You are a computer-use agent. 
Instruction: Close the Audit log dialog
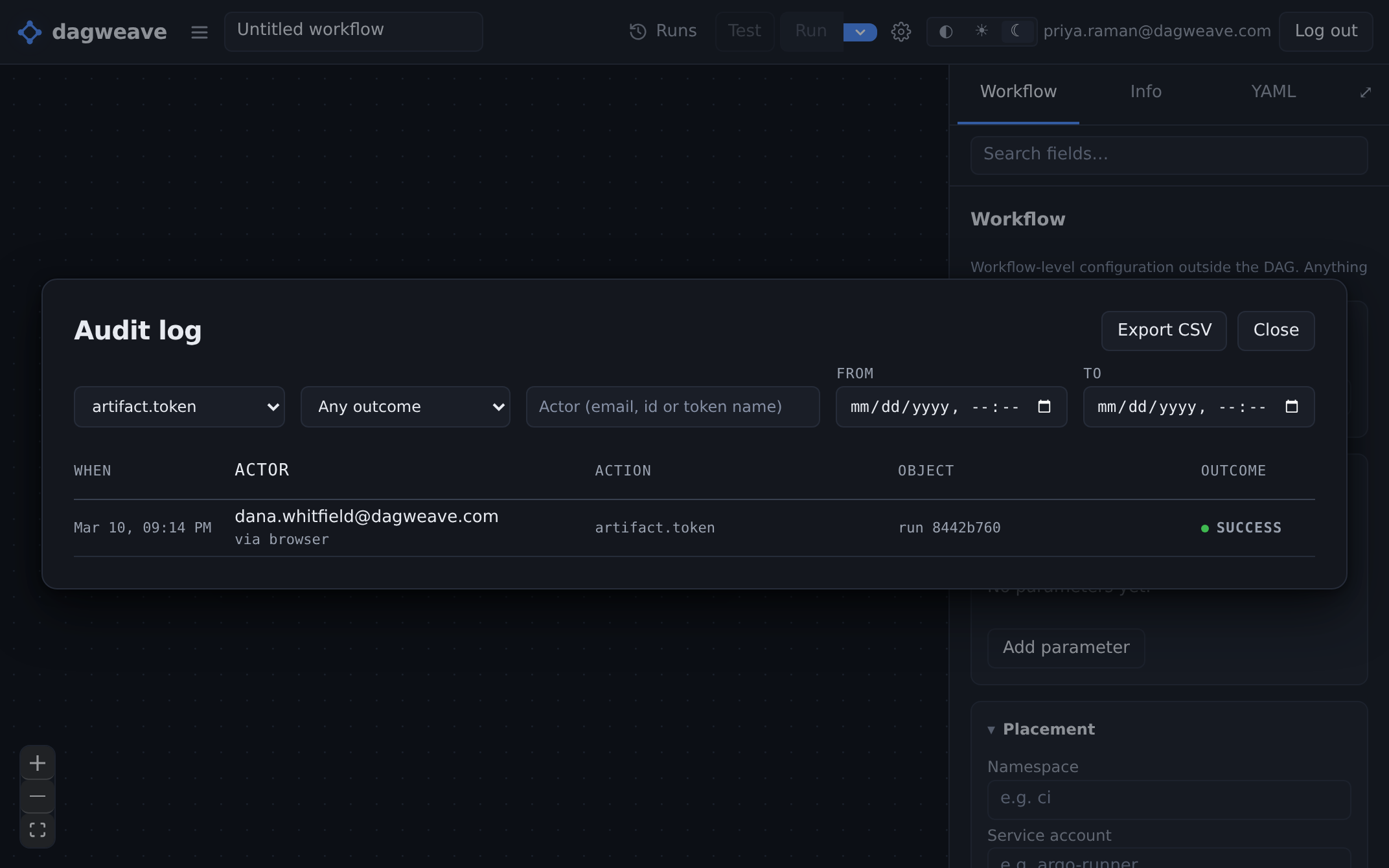[x=1276, y=330]
